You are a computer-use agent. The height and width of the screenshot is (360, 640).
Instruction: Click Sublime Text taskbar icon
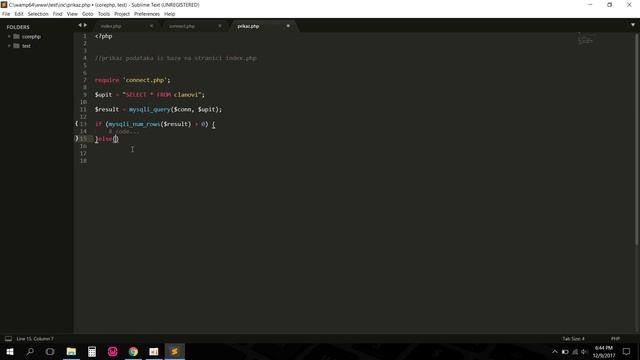174,351
